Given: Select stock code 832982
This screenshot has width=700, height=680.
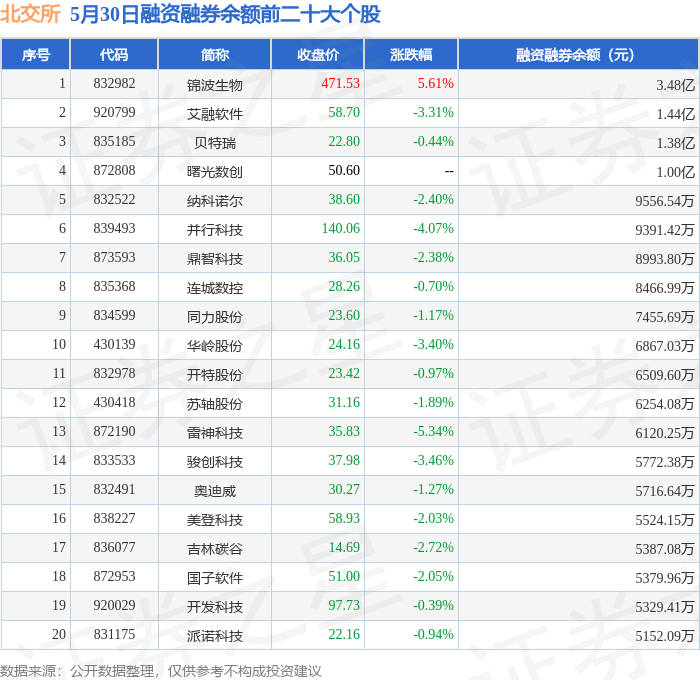Looking at the screenshot, I should [114, 83].
